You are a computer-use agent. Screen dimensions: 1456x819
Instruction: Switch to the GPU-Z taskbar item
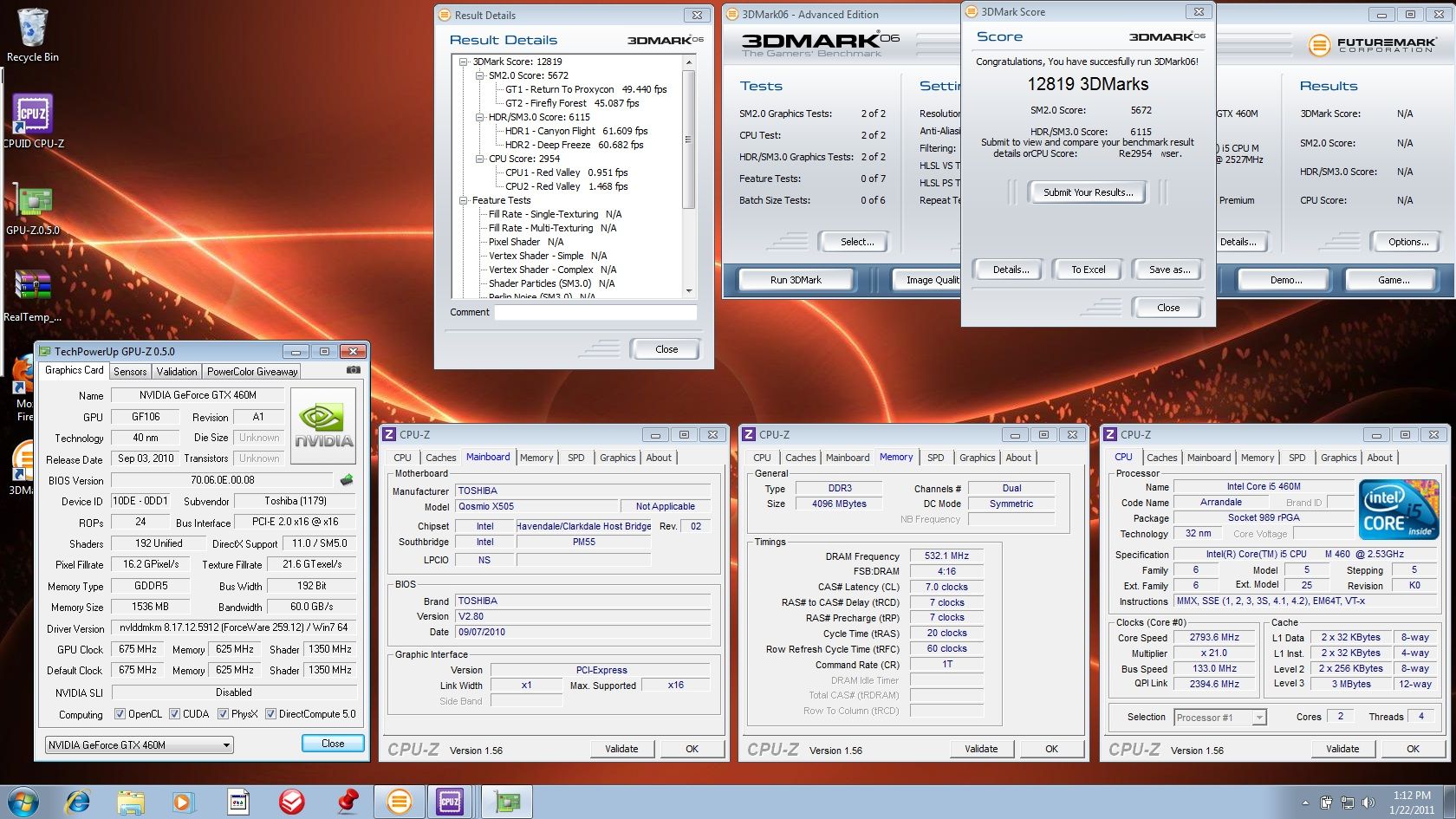point(507,803)
